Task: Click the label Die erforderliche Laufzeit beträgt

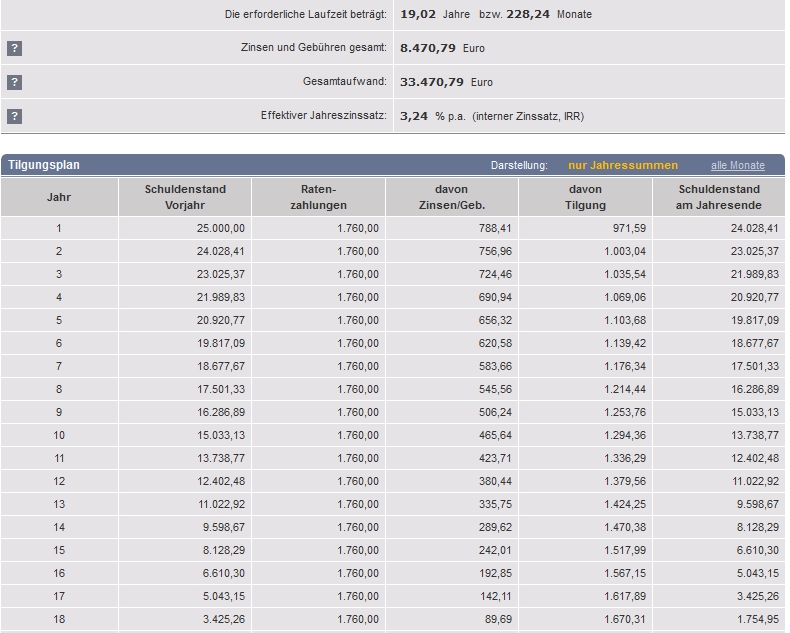Action: pyautogui.click(x=306, y=14)
